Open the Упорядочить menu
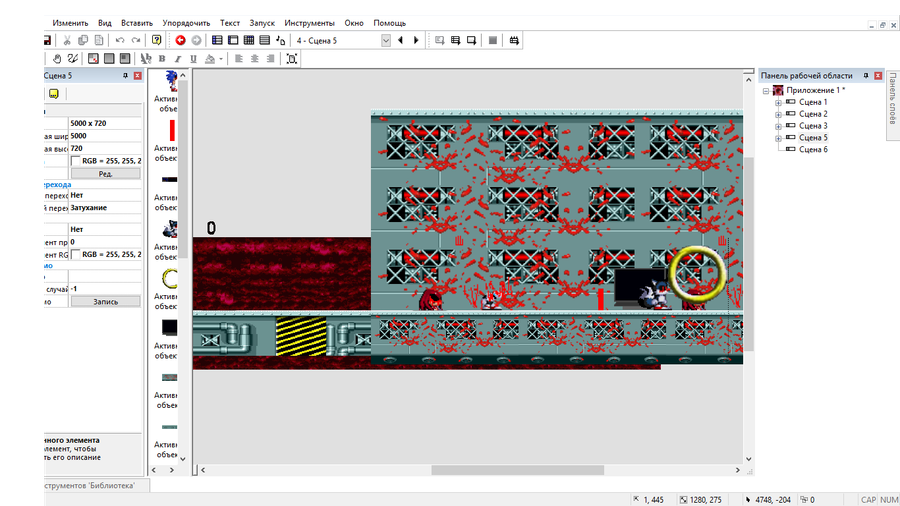This screenshot has height=506, width=900. pyautogui.click(x=186, y=23)
